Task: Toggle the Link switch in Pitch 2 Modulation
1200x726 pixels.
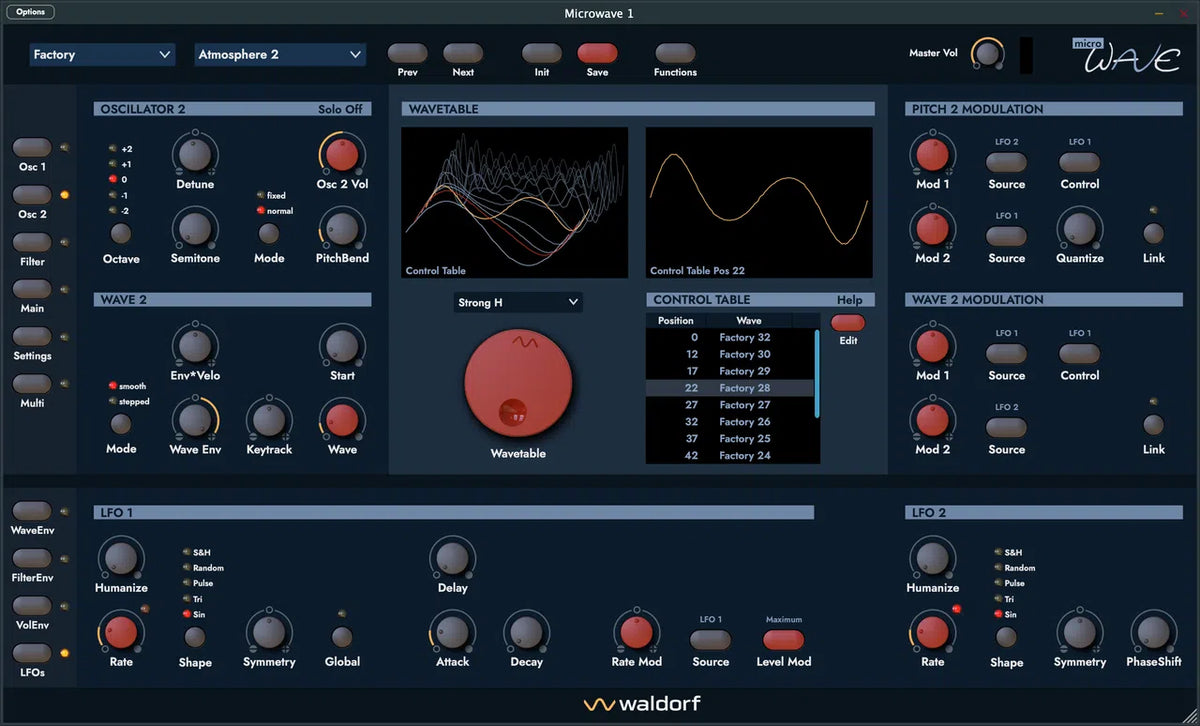Action: point(1153,233)
